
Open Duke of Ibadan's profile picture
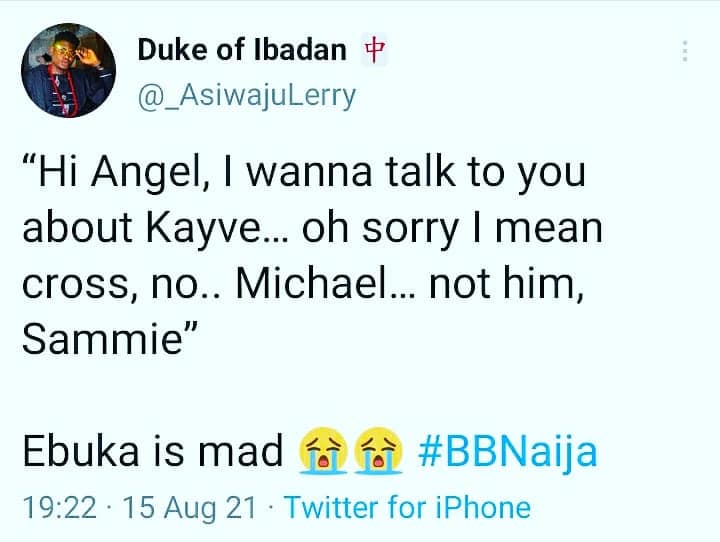(x=68, y=70)
